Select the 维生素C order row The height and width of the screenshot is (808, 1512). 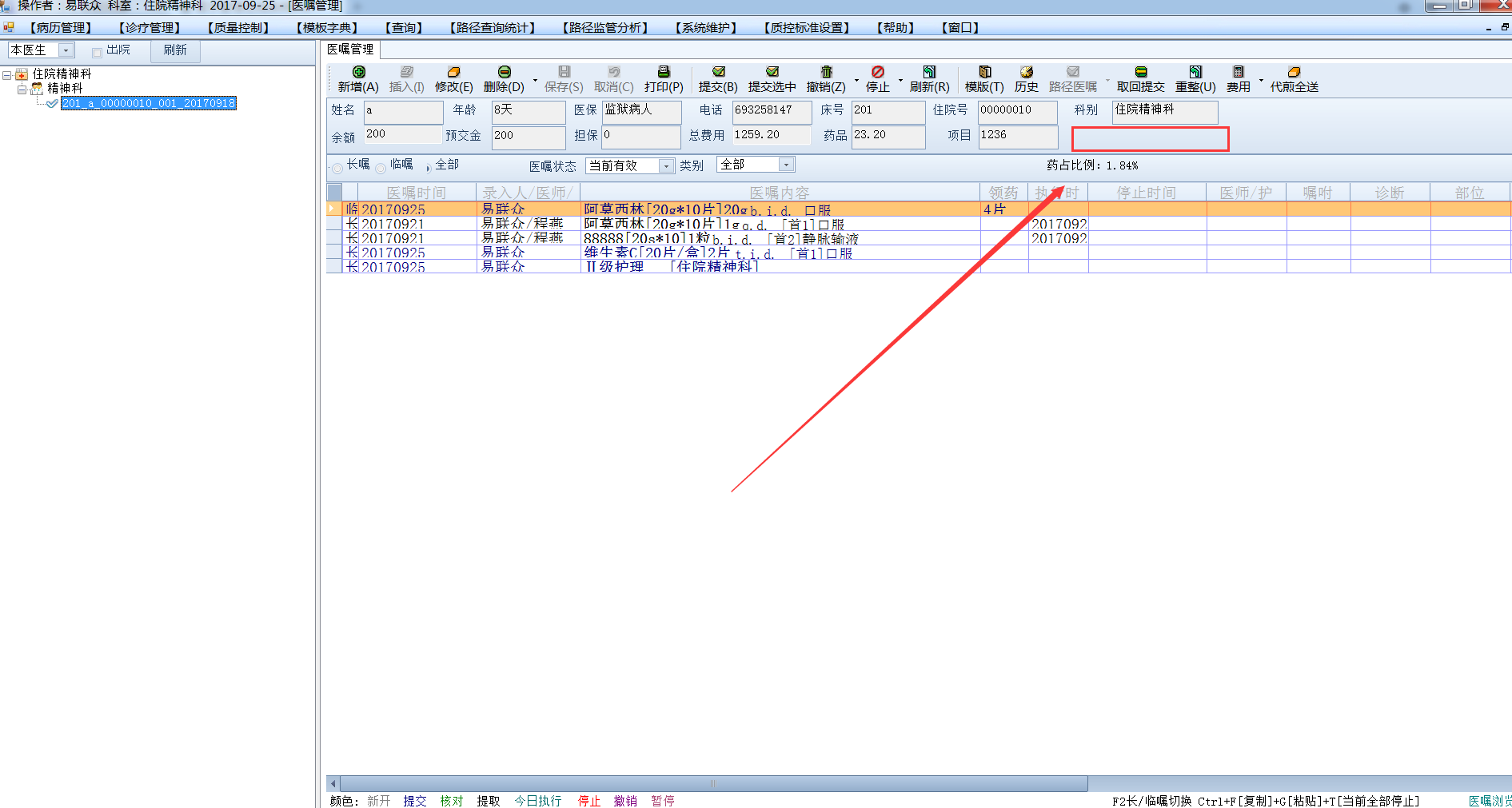[x=919, y=253]
